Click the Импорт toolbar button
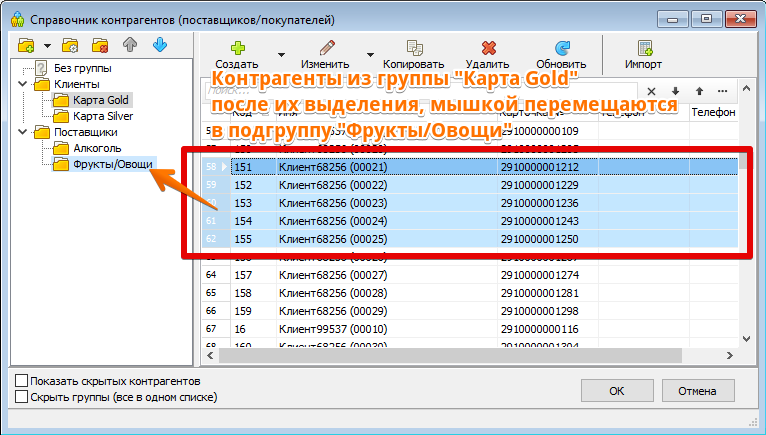The image size is (766, 435). [x=644, y=55]
